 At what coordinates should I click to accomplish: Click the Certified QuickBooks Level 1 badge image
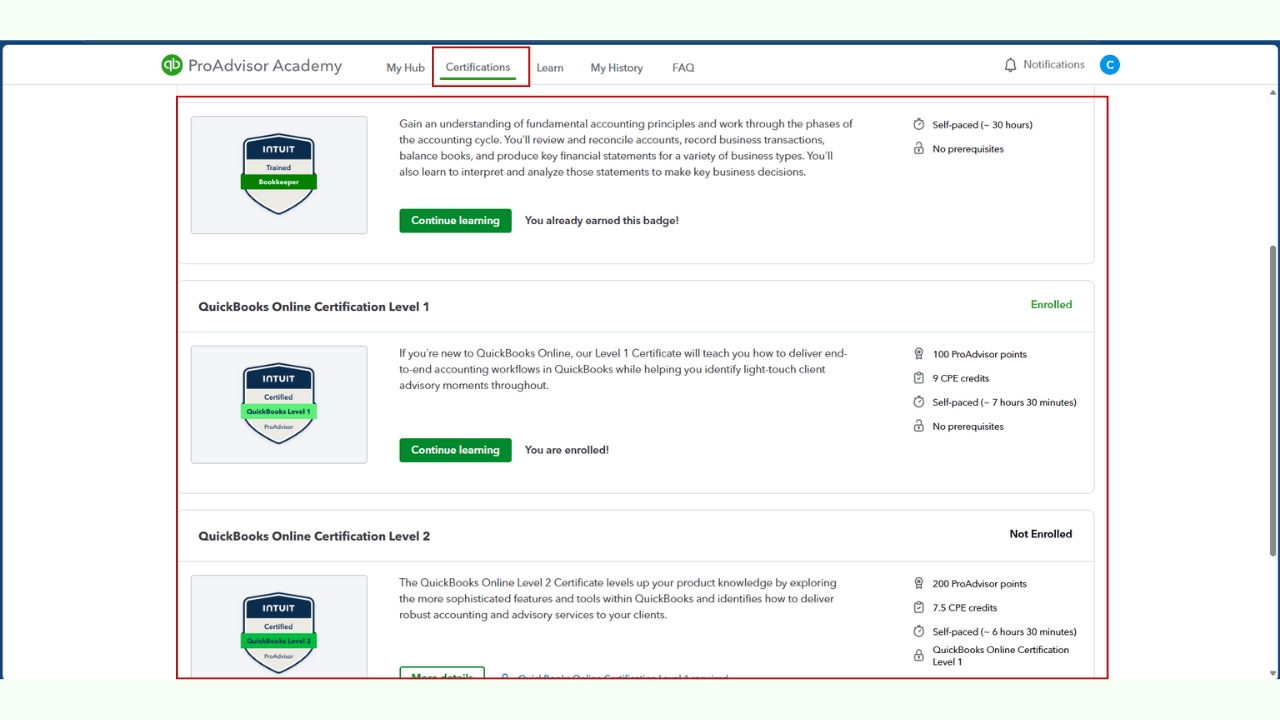tap(279, 404)
